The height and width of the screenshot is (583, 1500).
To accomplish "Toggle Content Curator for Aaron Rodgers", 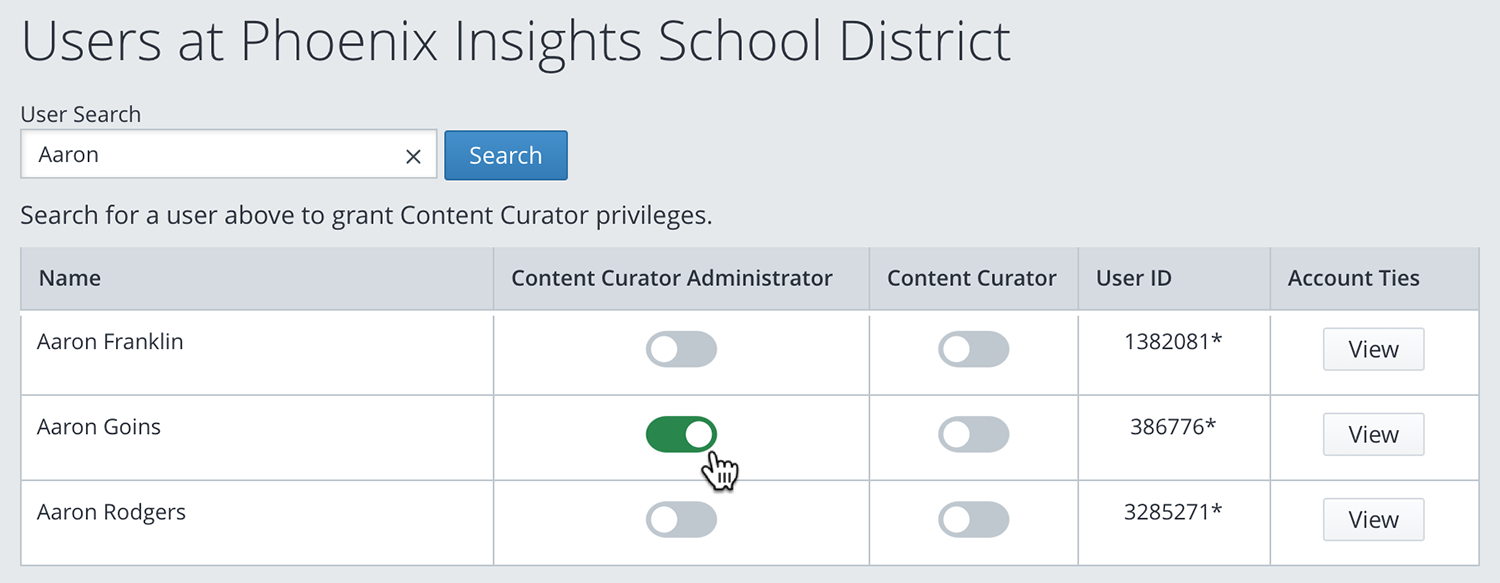I will click(973, 519).
